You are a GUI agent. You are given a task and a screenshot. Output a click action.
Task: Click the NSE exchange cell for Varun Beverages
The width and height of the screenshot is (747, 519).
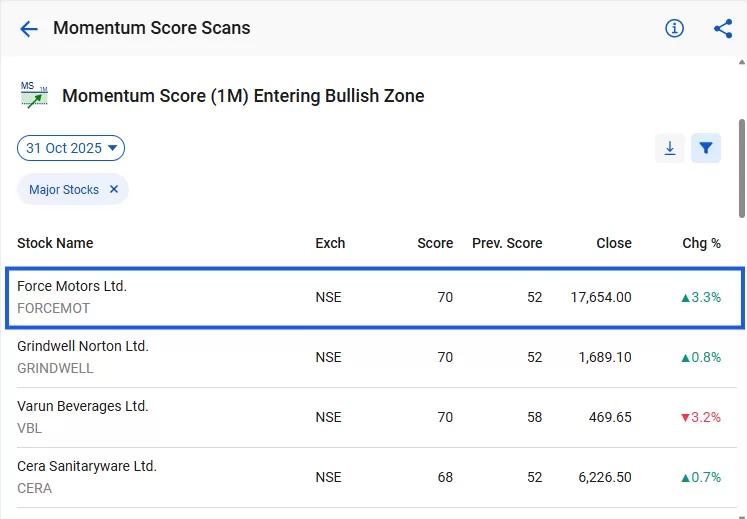(x=328, y=417)
